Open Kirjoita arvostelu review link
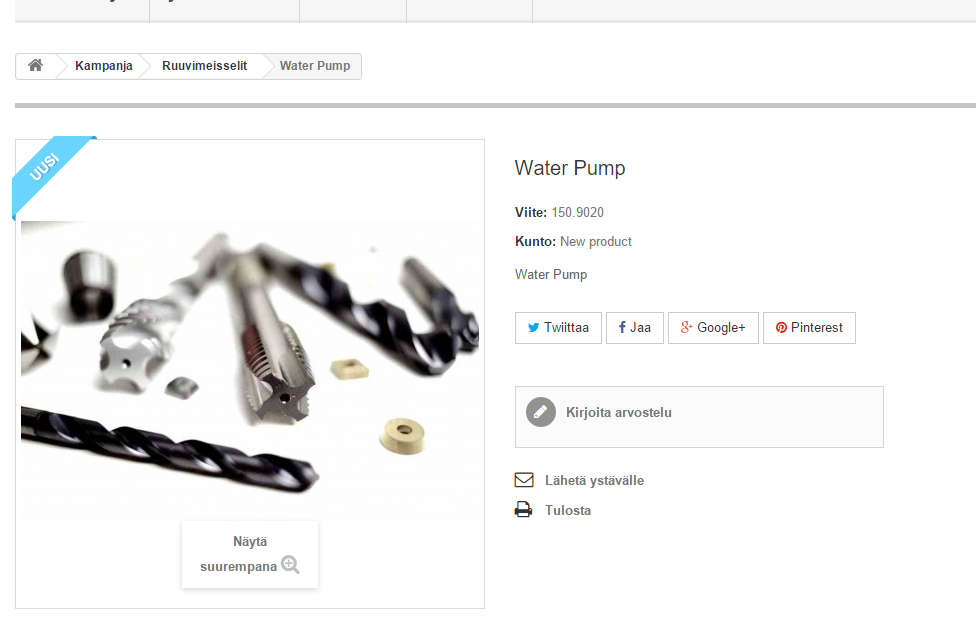Image resolution: width=976 pixels, height=626 pixels. pos(619,413)
